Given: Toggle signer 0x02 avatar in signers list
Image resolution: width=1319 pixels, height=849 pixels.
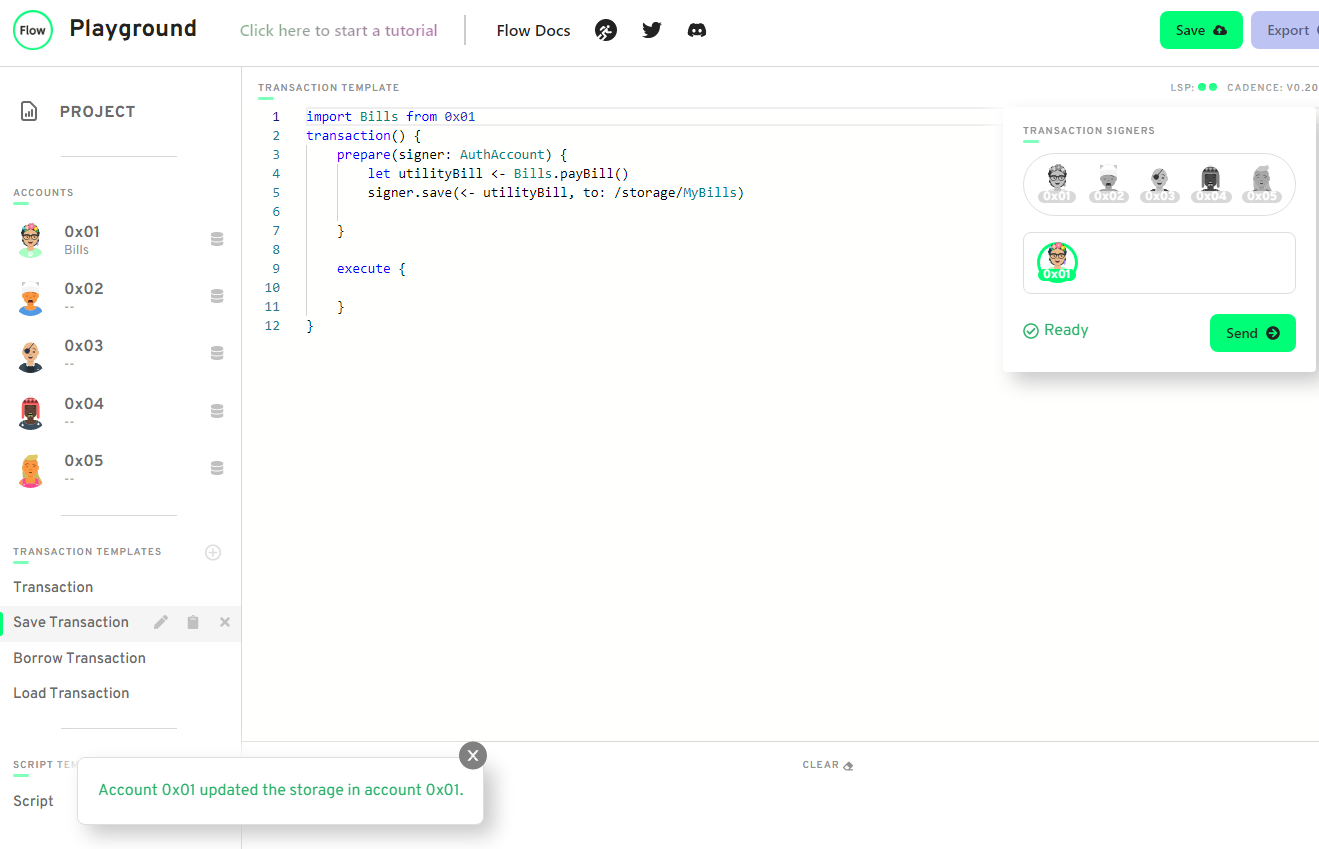Looking at the screenshot, I should pyautogui.click(x=1108, y=184).
